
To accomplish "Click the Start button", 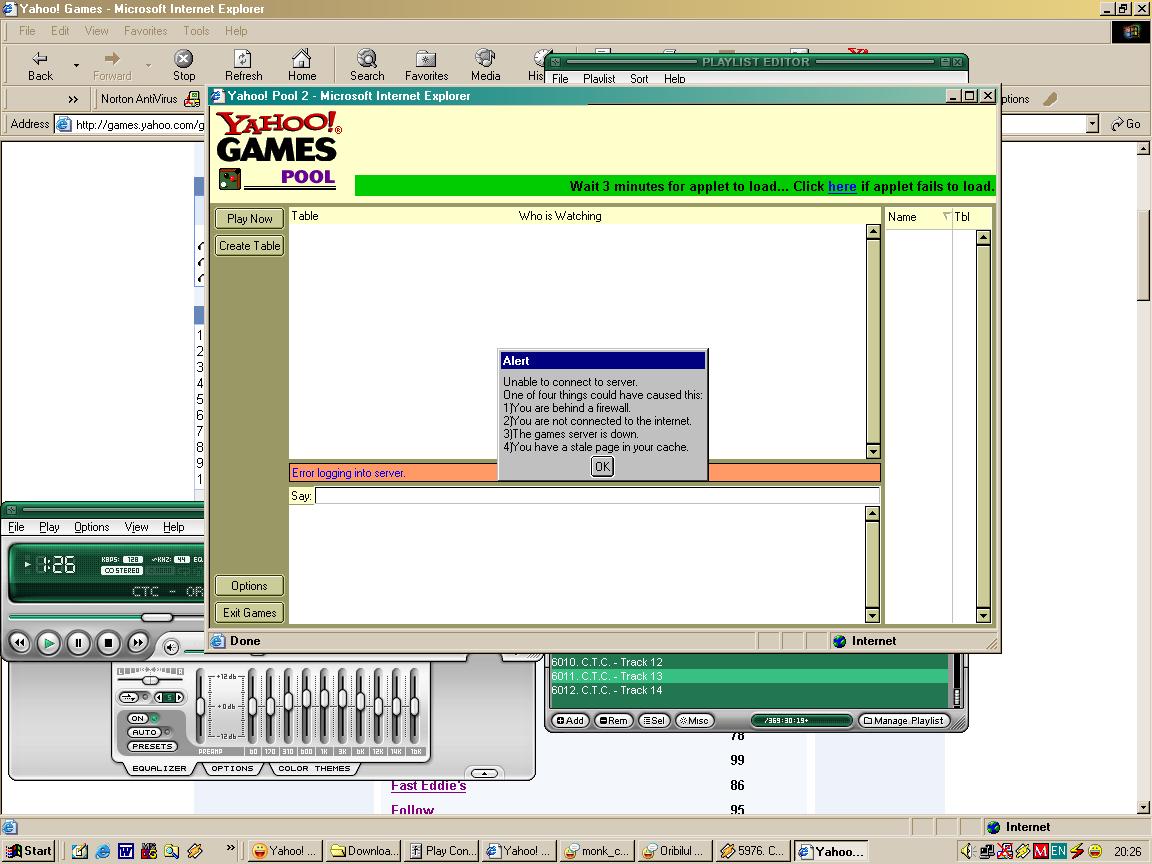I will [x=29, y=851].
